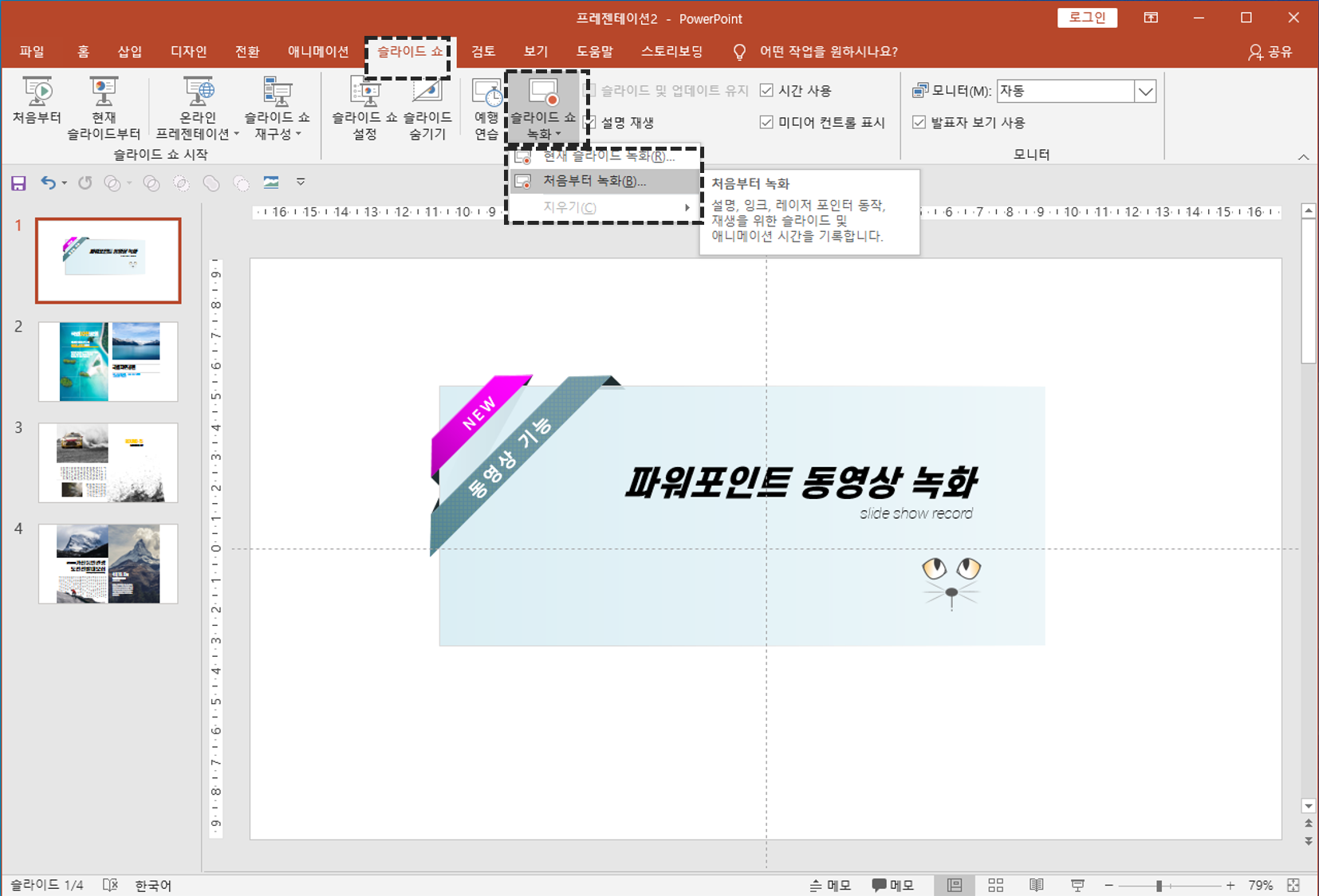Click spell check icon in status bar
Screen dimensions: 1319x896
(x=110, y=885)
